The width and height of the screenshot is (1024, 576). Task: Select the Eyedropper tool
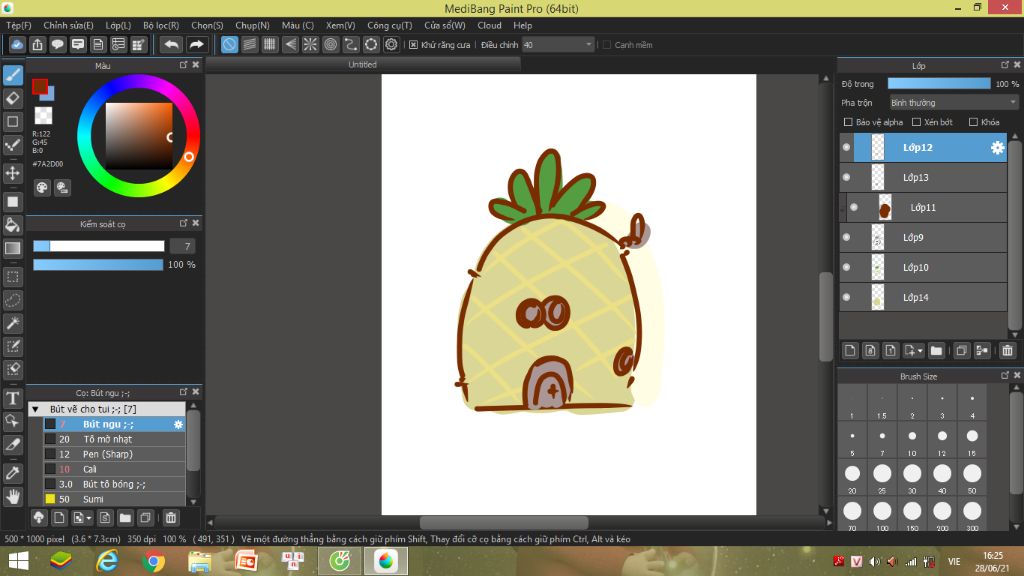pyautogui.click(x=13, y=473)
